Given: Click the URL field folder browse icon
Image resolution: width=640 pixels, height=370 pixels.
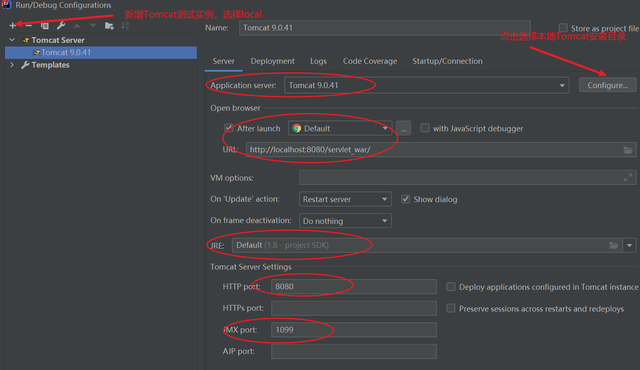Looking at the screenshot, I should (628, 150).
